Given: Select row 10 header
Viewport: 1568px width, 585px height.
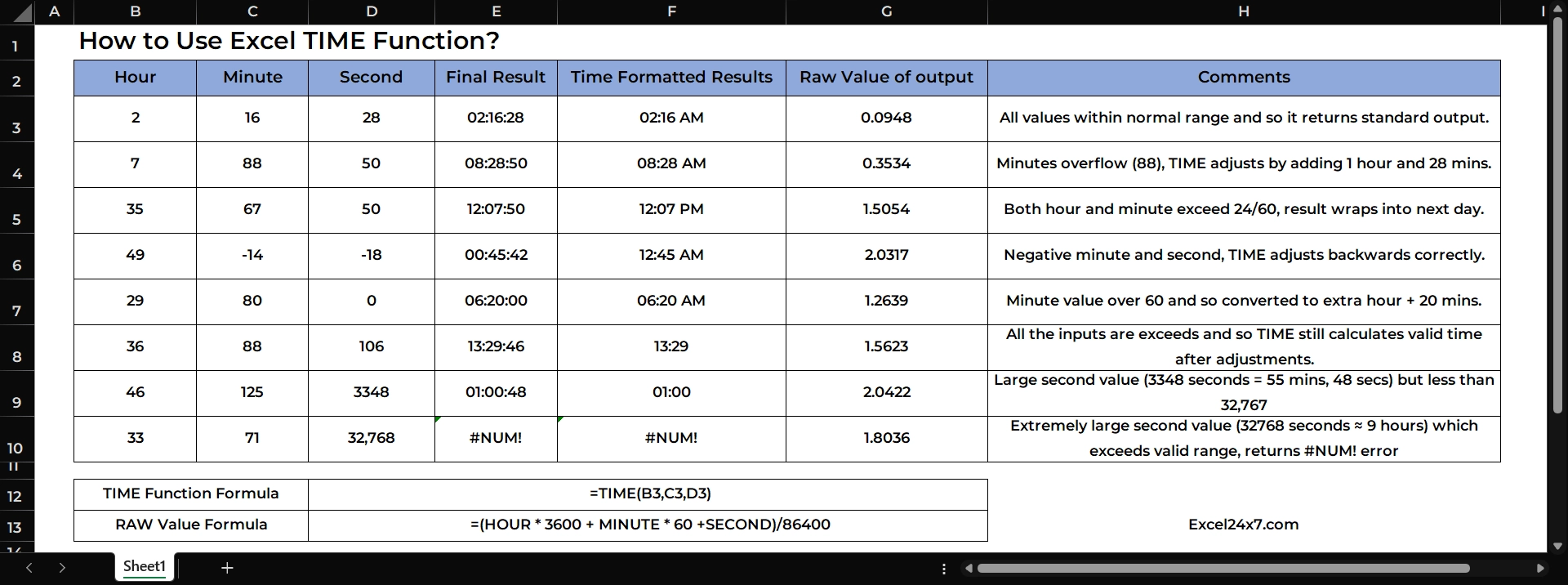Looking at the screenshot, I should click(x=17, y=440).
